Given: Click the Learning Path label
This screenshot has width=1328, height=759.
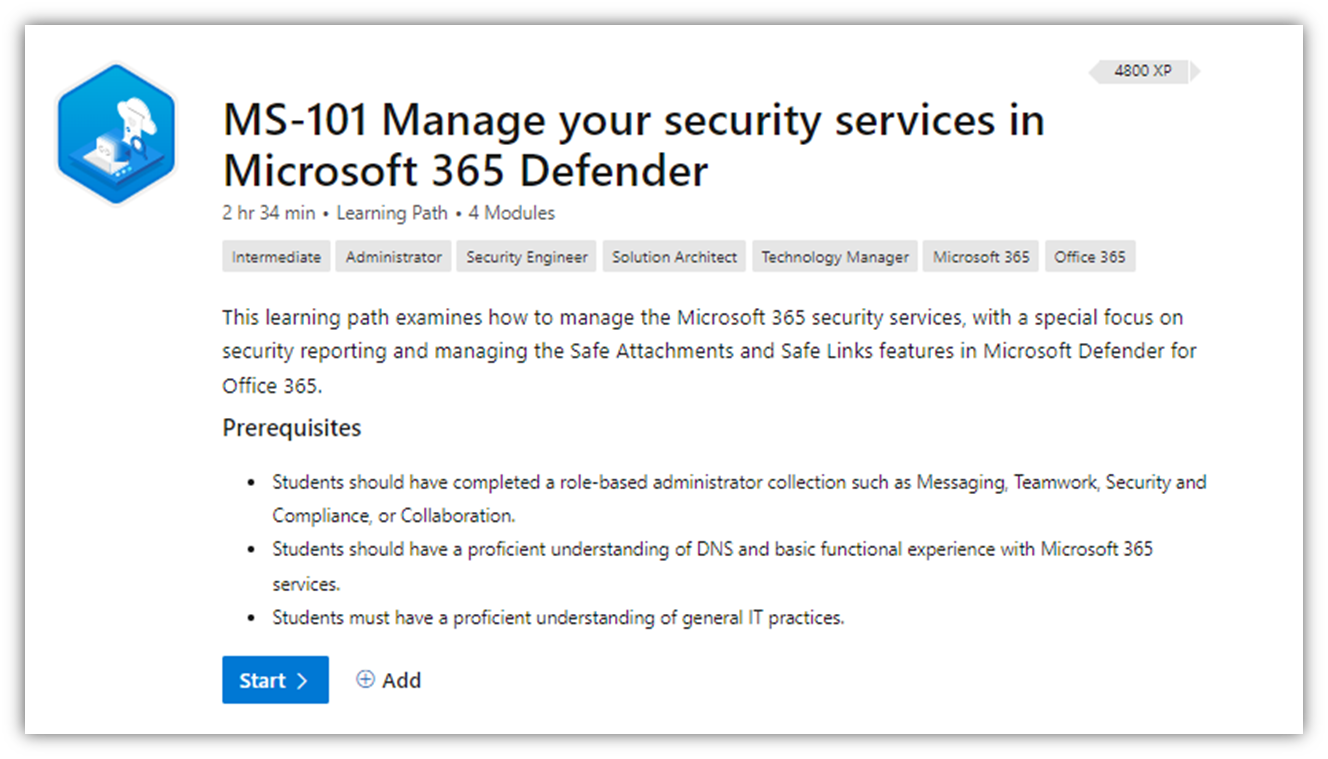Looking at the screenshot, I should [x=392, y=212].
